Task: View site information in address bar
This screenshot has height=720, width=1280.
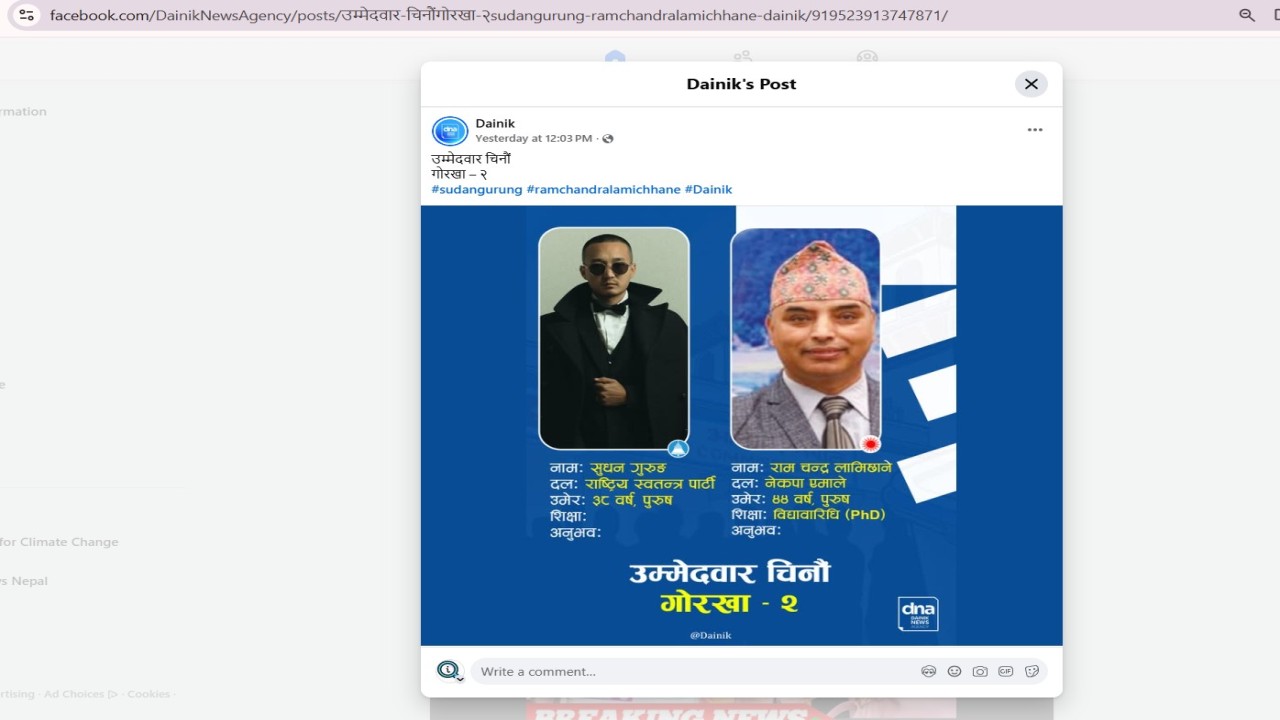Action: (27, 15)
